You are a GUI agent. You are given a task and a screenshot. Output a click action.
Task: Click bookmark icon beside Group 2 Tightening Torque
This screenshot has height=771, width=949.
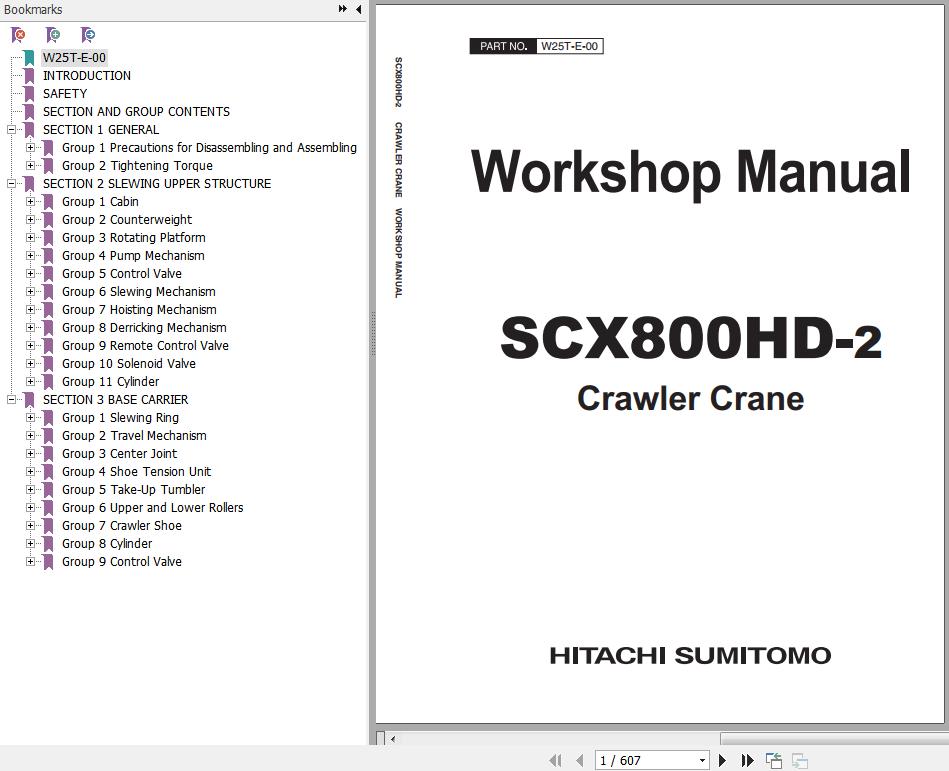coord(48,166)
